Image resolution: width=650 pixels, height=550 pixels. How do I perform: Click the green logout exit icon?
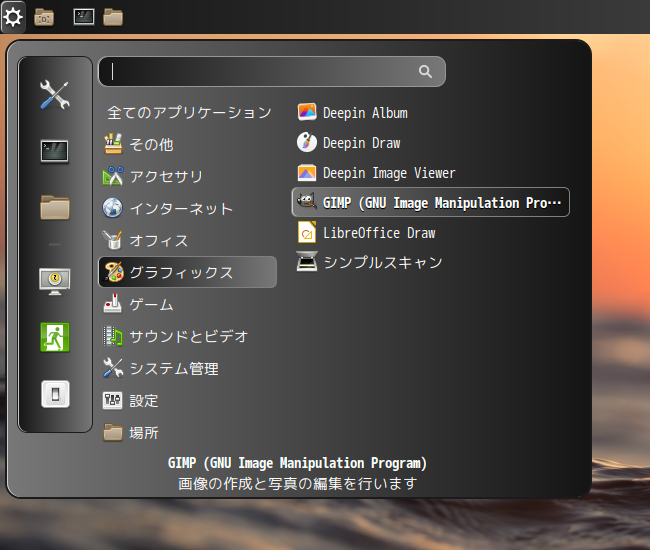pos(55,337)
